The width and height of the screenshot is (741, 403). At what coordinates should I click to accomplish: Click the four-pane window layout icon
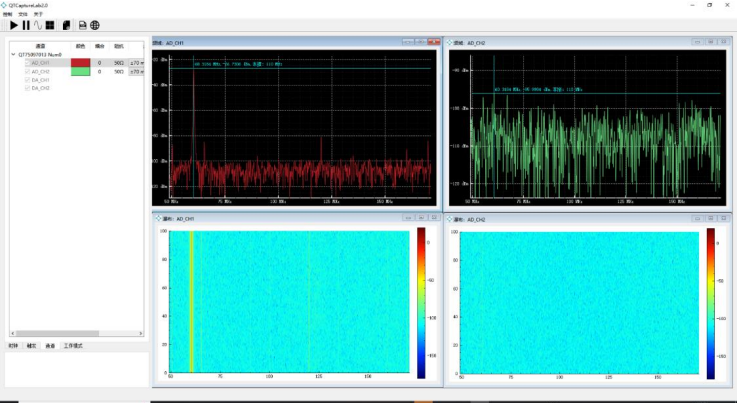tap(50, 25)
